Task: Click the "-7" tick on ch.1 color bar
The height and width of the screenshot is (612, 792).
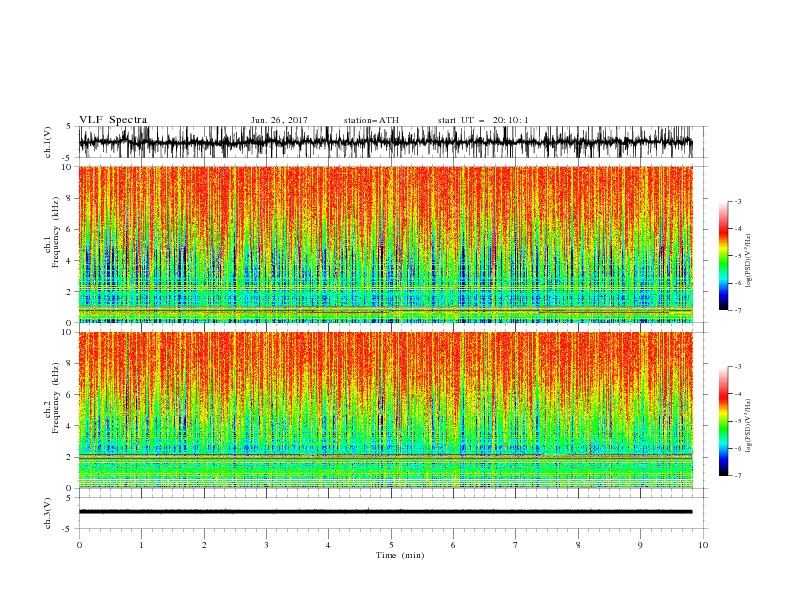Action: [x=737, y=310]
